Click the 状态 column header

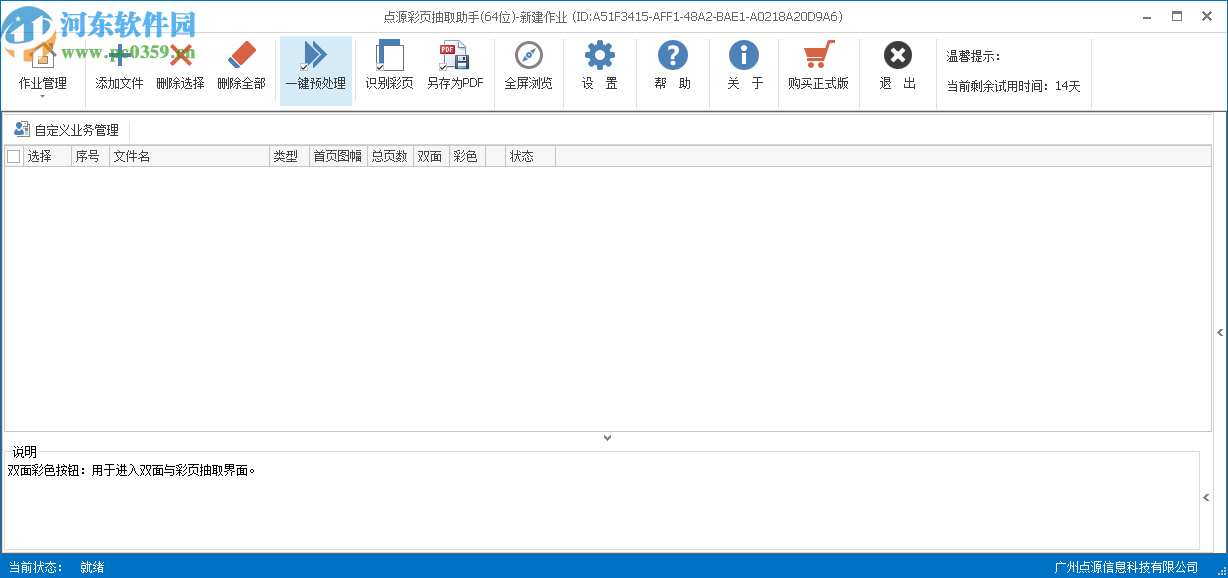click(x=530, y=156)
